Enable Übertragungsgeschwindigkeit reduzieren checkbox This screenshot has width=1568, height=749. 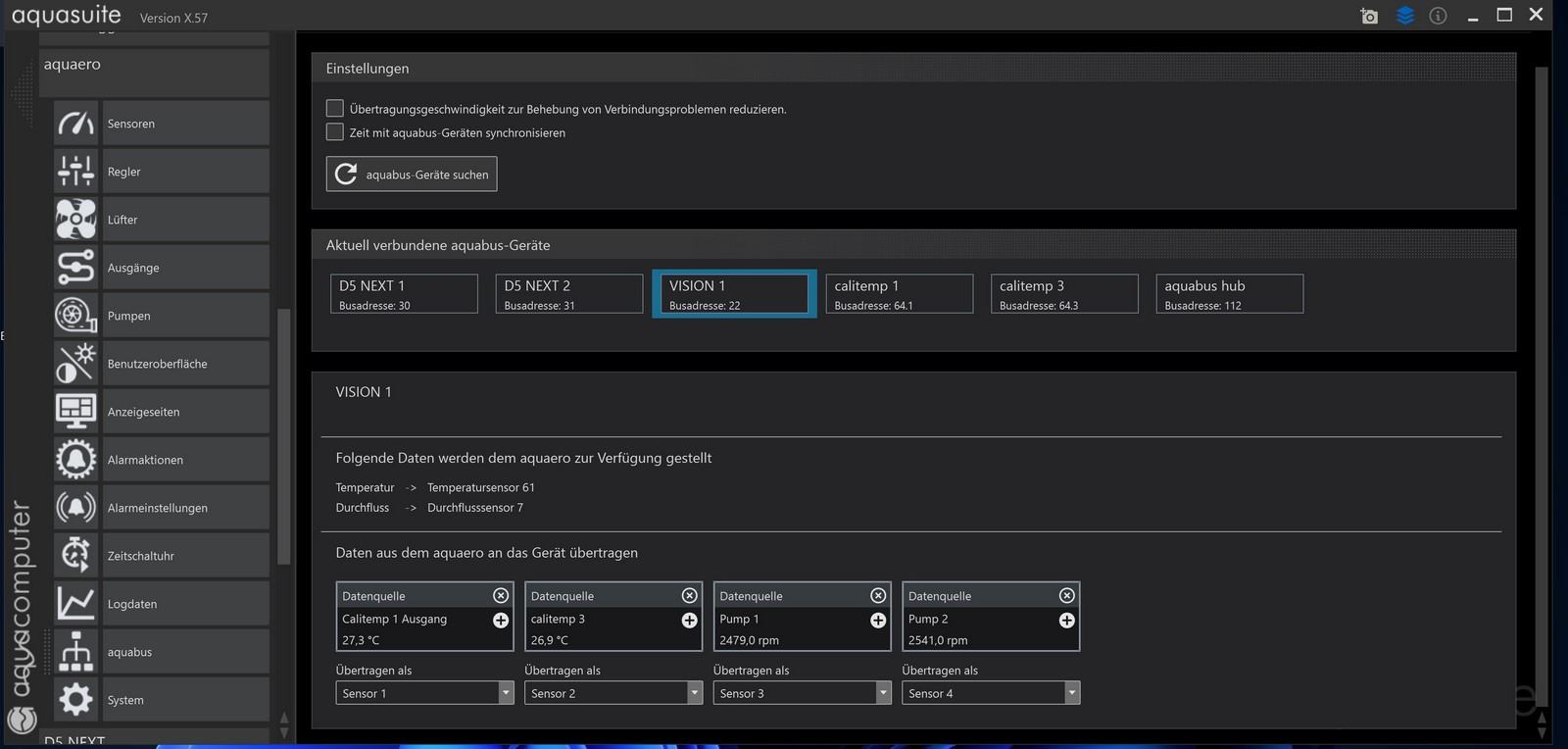(x=335, y=108)
